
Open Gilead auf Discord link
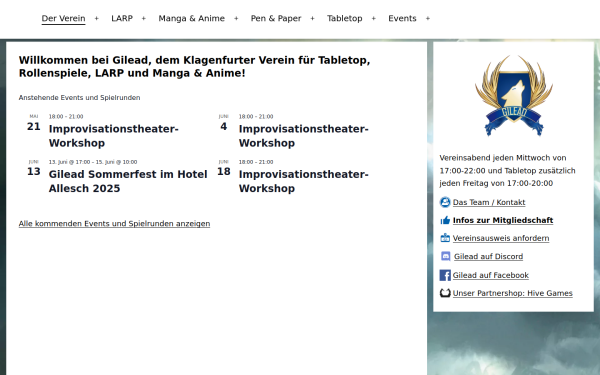488,257
